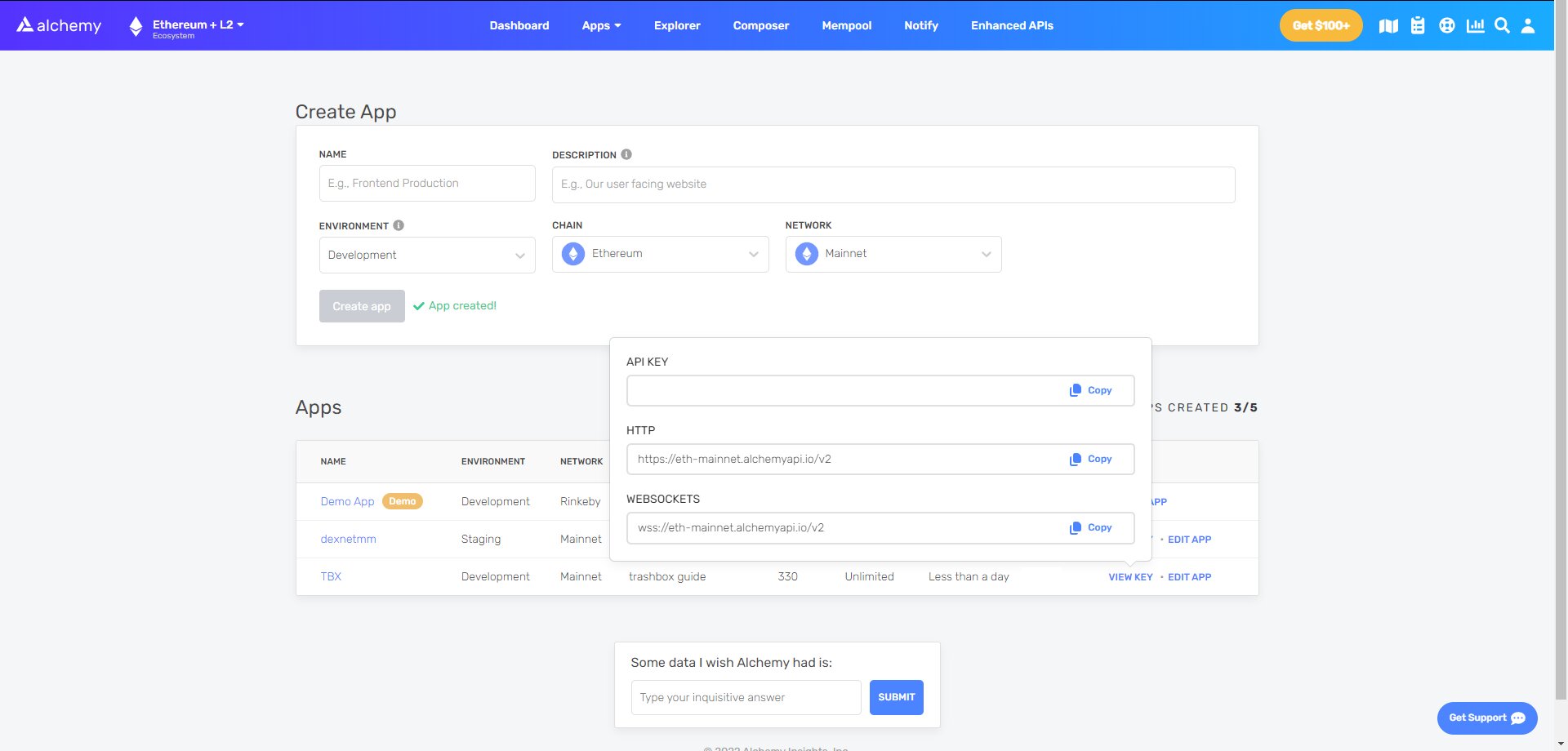The image size is (1568, 751).
Task: Click the Demo badge next to Demo App
Action: tap(402, 501)
